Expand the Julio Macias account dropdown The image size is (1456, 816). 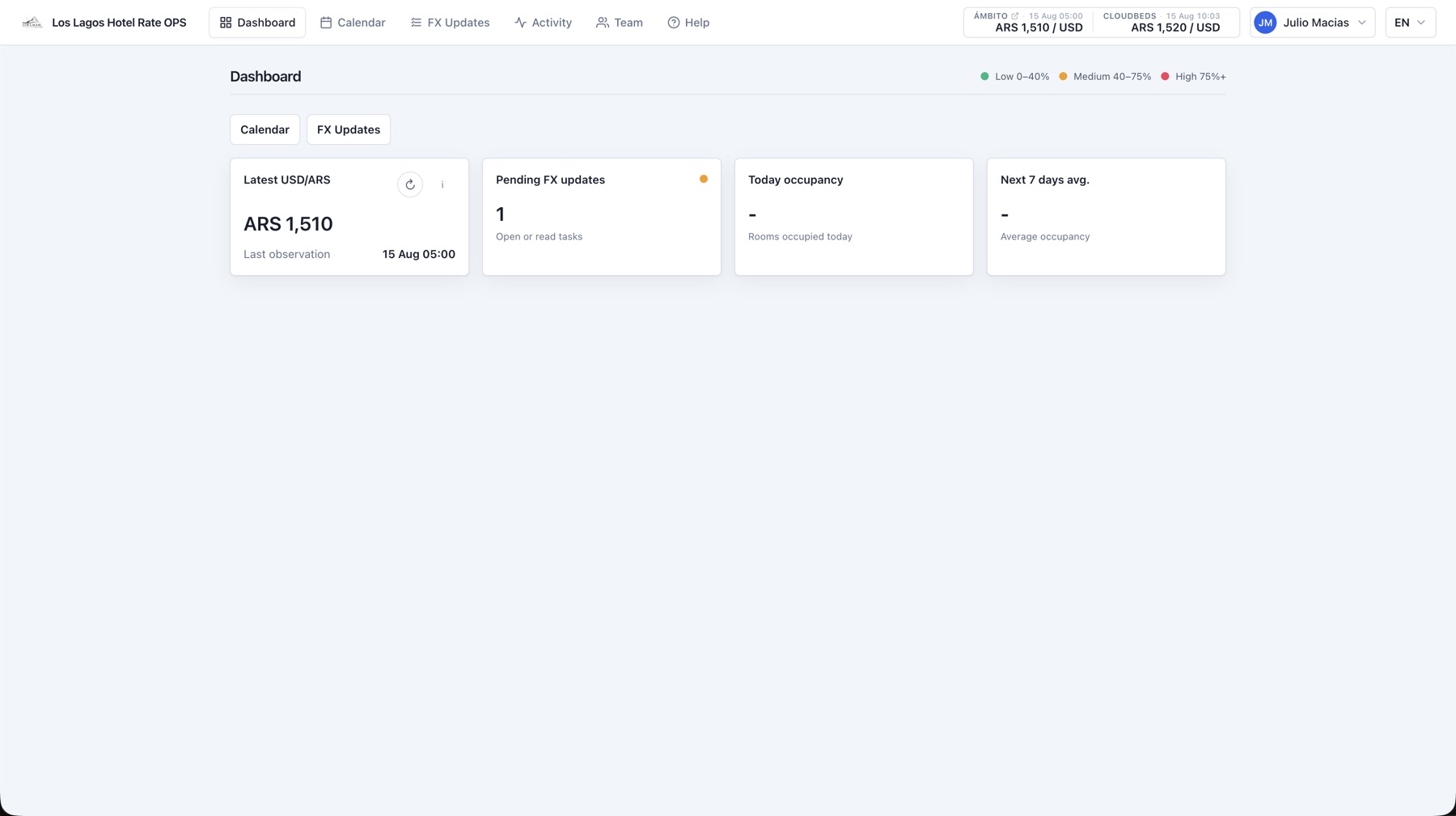point(1312,23)
